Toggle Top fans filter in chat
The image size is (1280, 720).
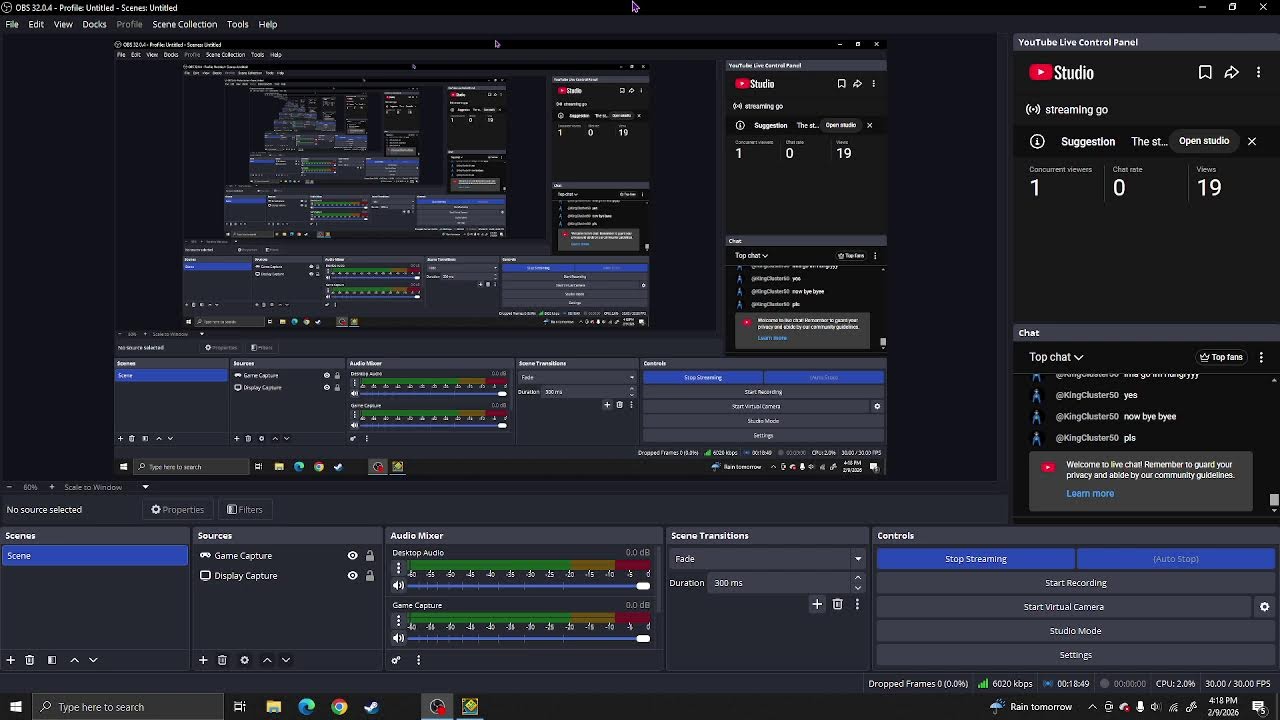click(1222, 357)
